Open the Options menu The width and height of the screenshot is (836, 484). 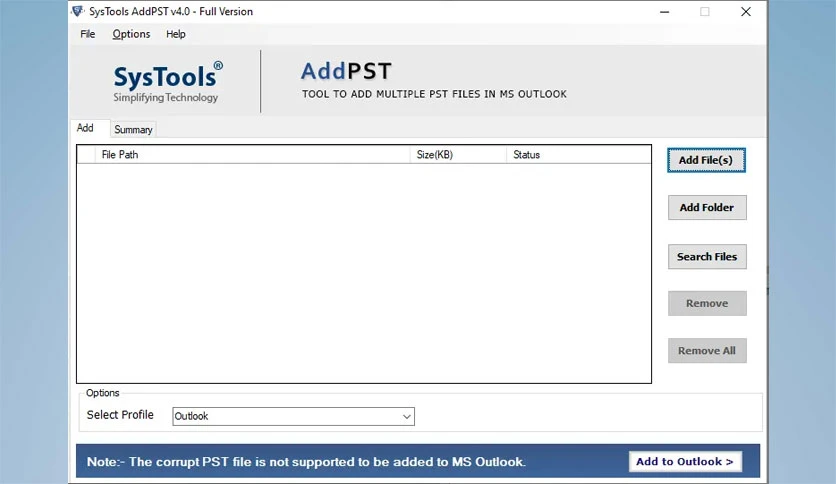pyautogui.click(x=131, y=34)
